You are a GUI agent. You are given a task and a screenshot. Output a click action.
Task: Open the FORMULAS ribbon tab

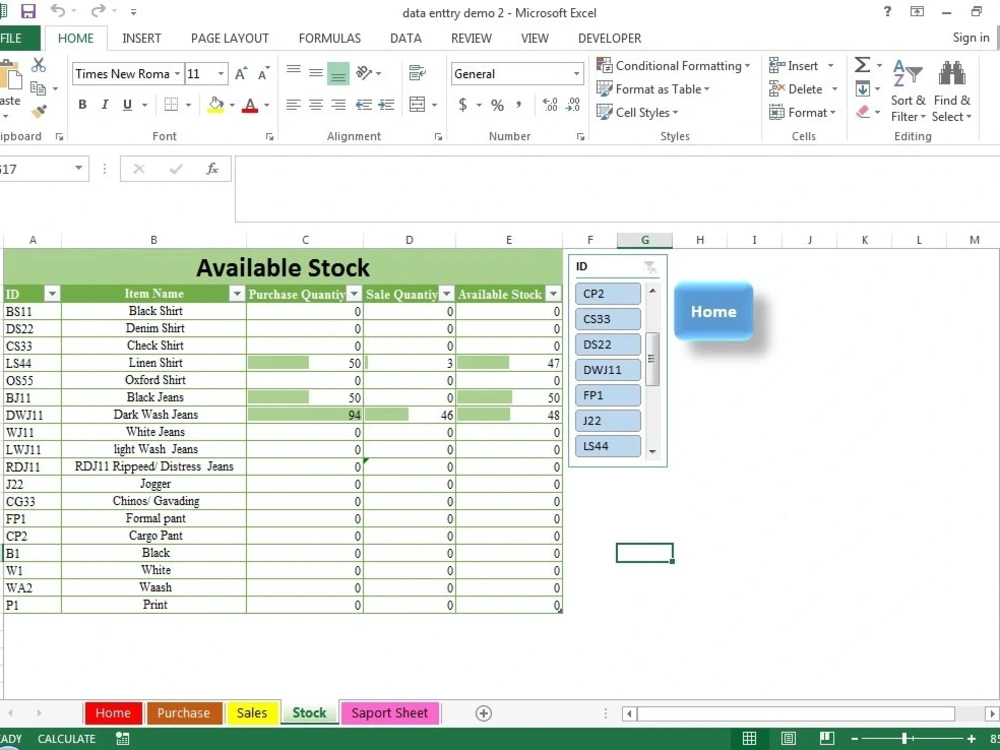click(330, 38)
